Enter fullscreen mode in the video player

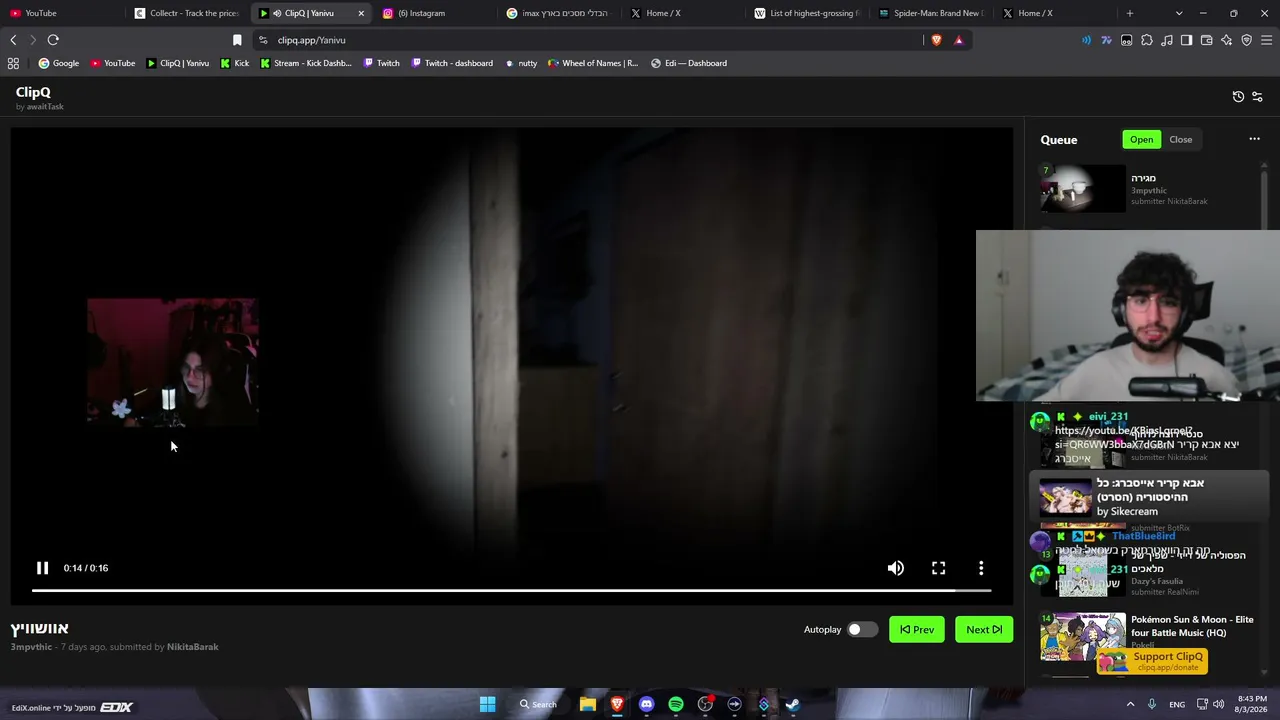coord(939,568)
